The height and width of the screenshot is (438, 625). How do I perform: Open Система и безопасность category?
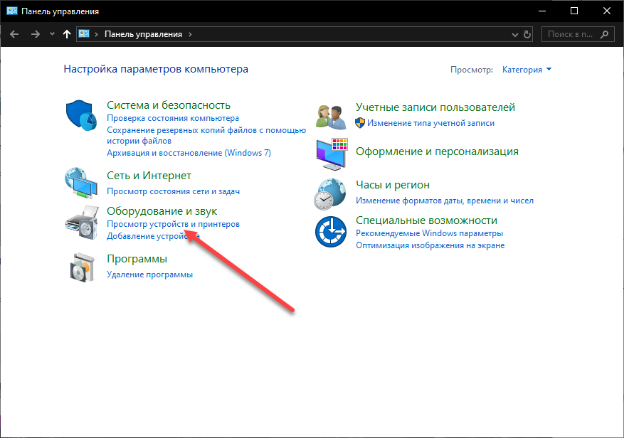(168, 105)
